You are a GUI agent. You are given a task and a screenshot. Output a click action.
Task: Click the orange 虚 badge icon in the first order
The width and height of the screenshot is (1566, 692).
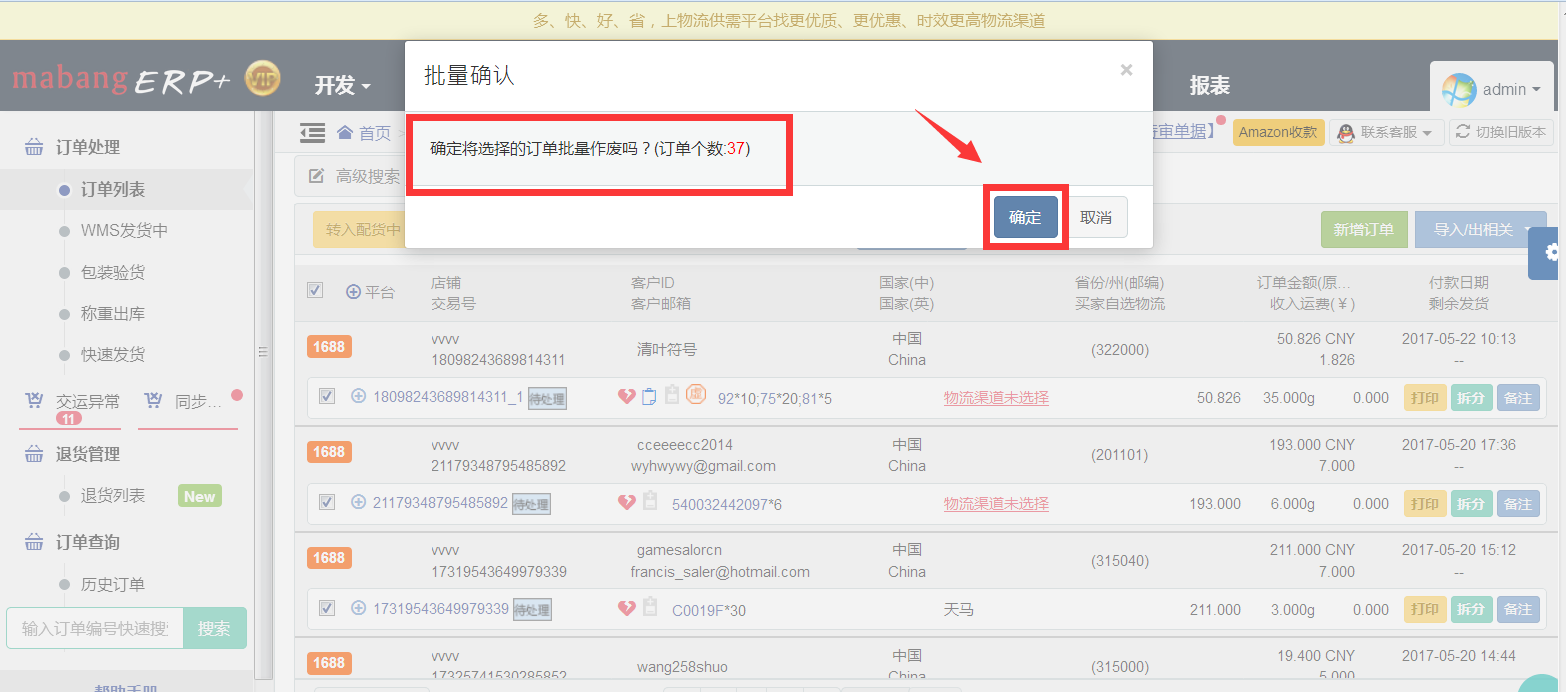(x=696, y=395)
